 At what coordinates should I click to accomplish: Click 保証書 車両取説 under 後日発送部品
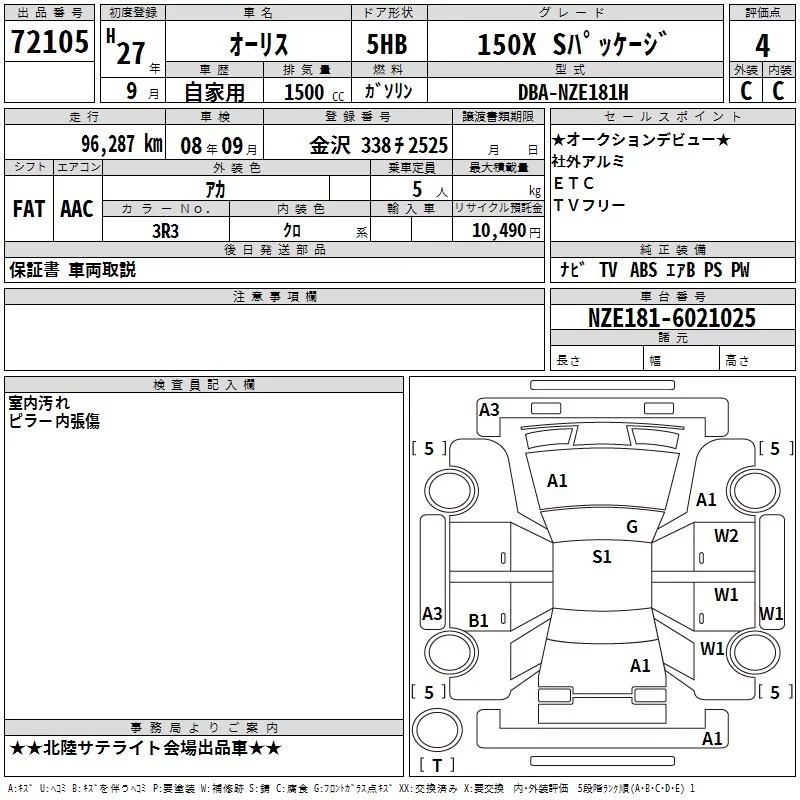point(72,270)
